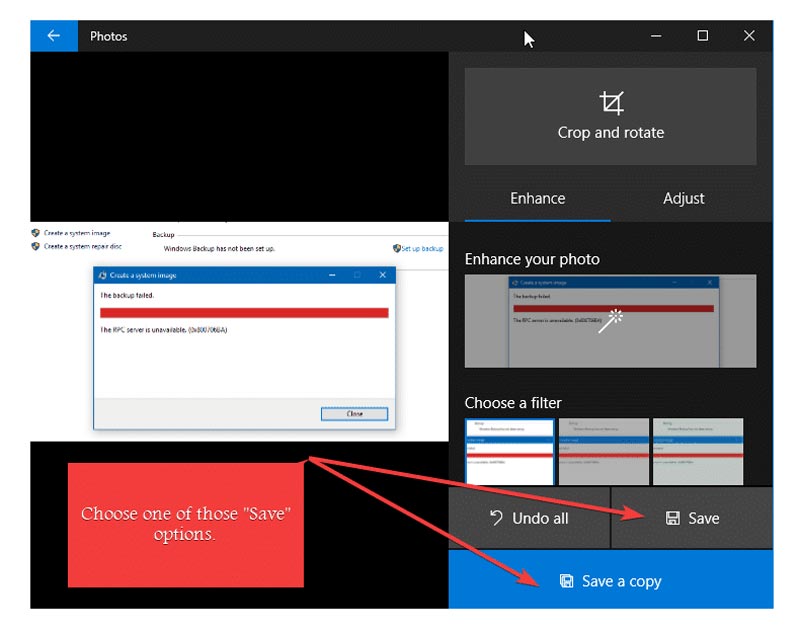Click the Save button
This screenshot has width=800, height=631.
pyautogui.click(x=692, y=518)
